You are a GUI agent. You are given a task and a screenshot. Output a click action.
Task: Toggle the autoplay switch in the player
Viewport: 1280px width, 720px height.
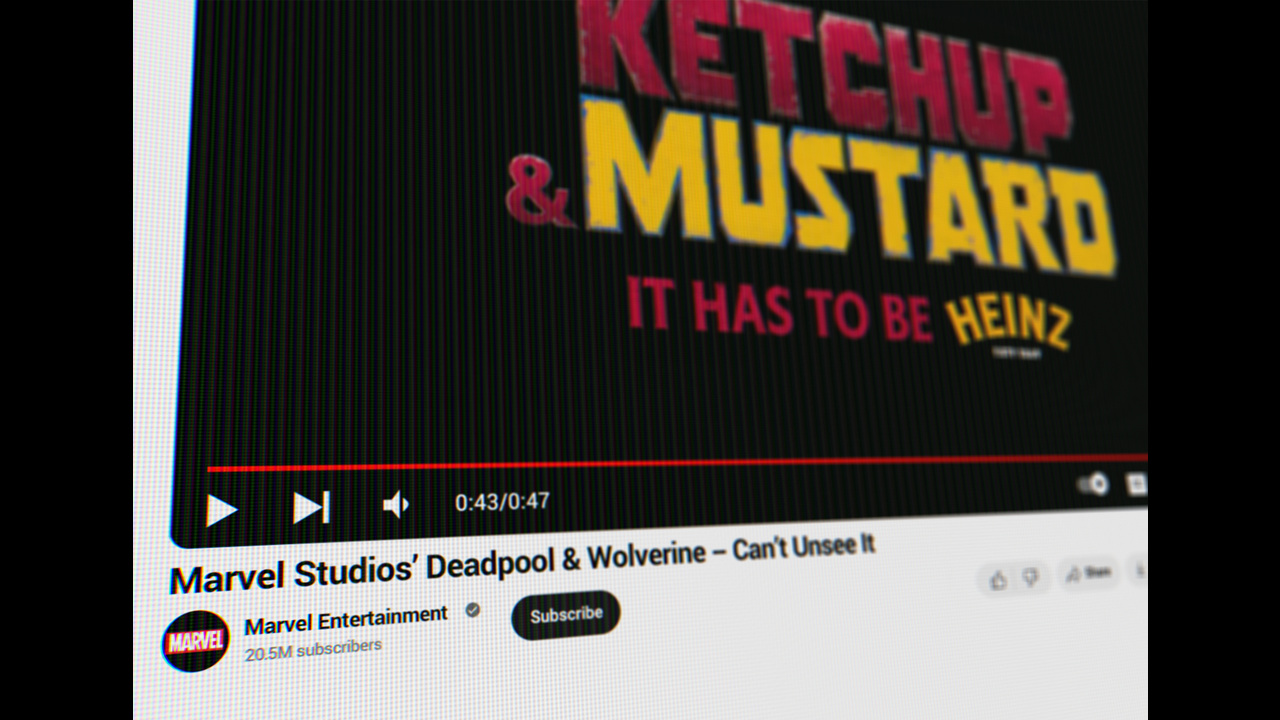pos(1092,485)
